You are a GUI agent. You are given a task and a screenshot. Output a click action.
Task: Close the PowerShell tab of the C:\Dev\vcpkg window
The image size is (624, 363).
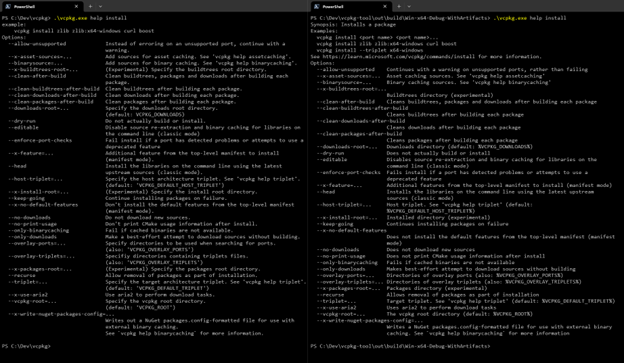pyautogui.click(x=76, y=6)
